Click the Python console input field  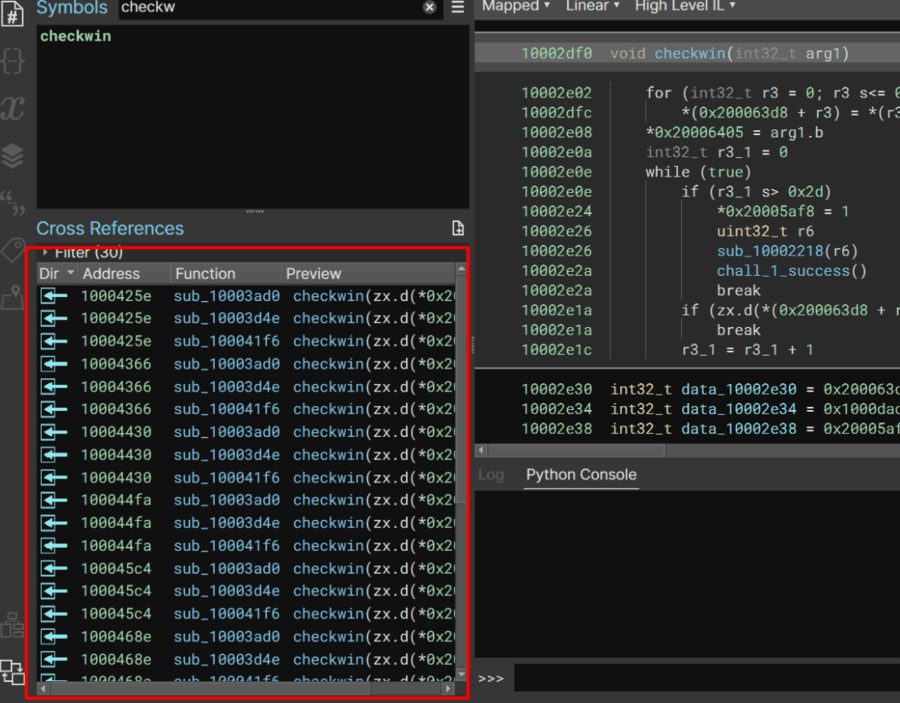[700, 678]
